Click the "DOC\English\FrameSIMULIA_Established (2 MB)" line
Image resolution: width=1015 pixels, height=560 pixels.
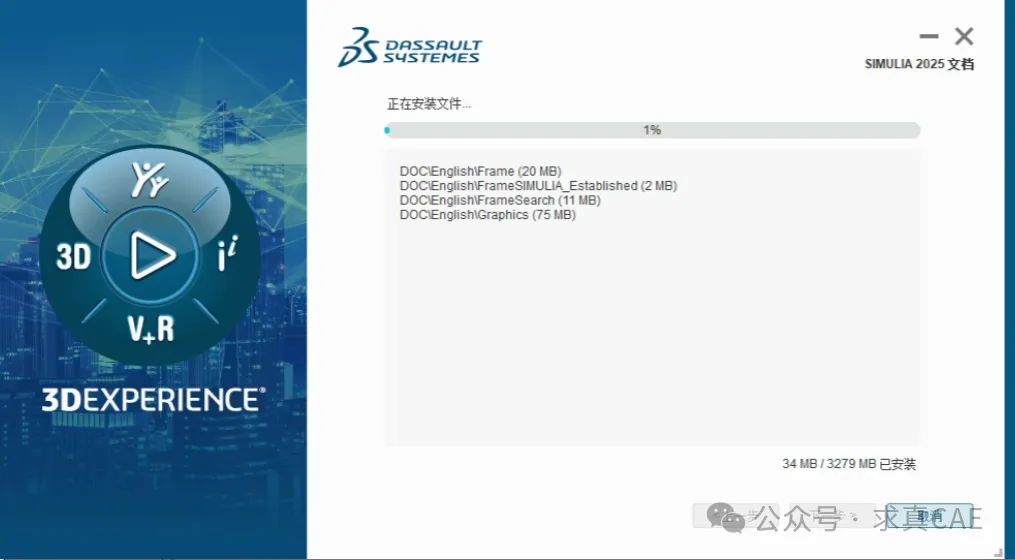click(538, 186)
